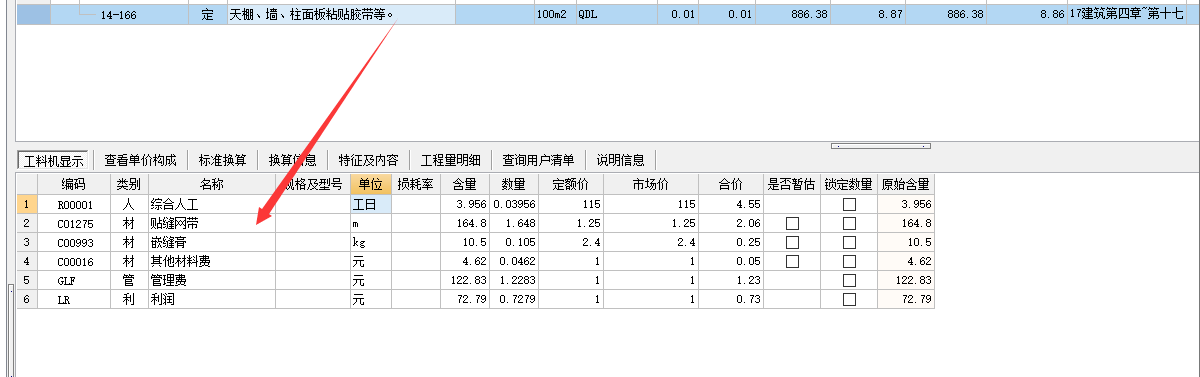Click the 含量 column header
1200x377 pixels.
click(464, 184)
